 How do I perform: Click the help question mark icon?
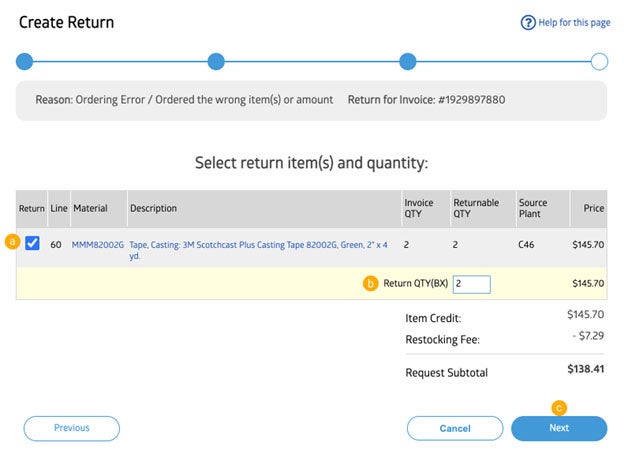click(528, 23)
